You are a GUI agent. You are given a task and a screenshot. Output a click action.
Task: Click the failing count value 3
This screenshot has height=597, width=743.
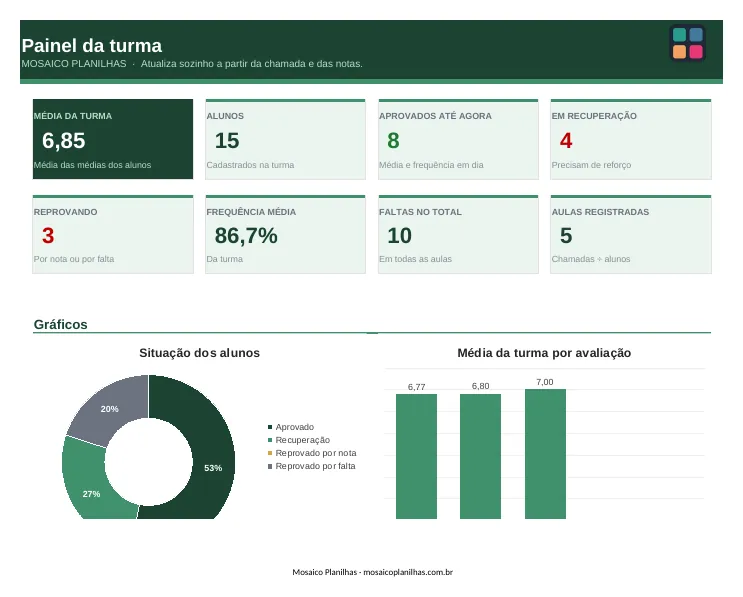[48, 236]
